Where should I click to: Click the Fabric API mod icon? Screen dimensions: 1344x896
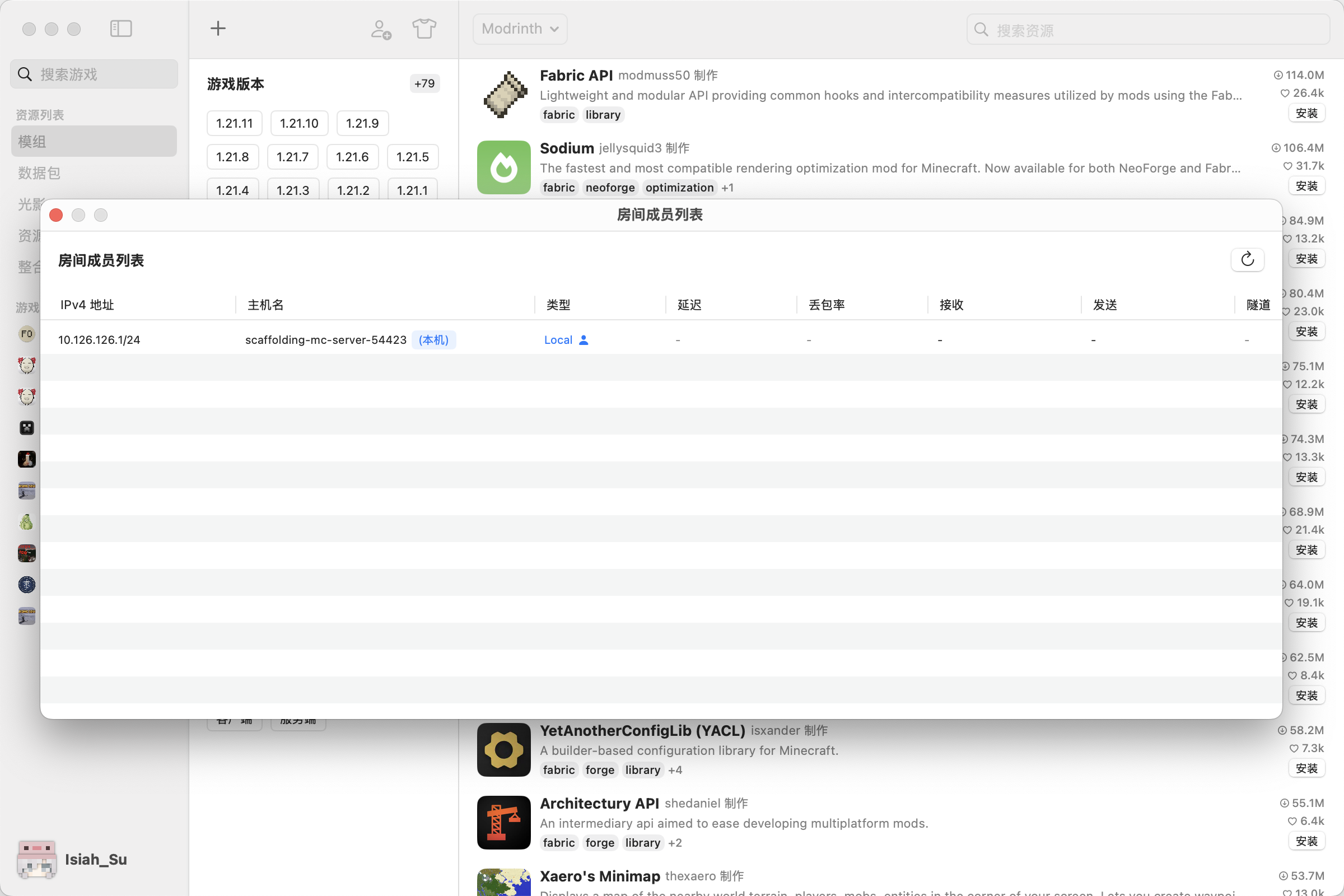click(x=505, y=95)
